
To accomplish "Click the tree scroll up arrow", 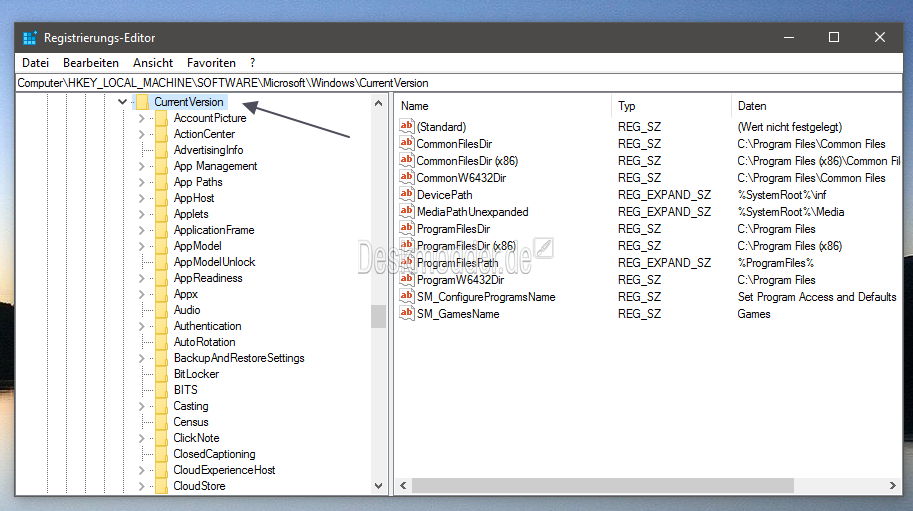I will click(378, 103).
